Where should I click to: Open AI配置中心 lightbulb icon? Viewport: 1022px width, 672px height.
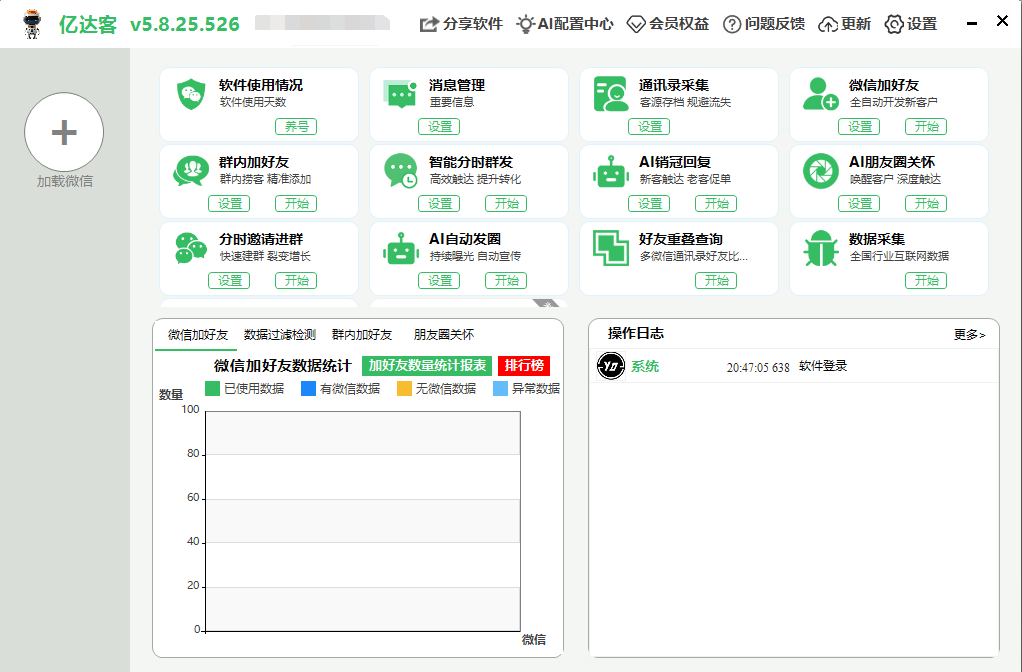click(x=525, y=25)
